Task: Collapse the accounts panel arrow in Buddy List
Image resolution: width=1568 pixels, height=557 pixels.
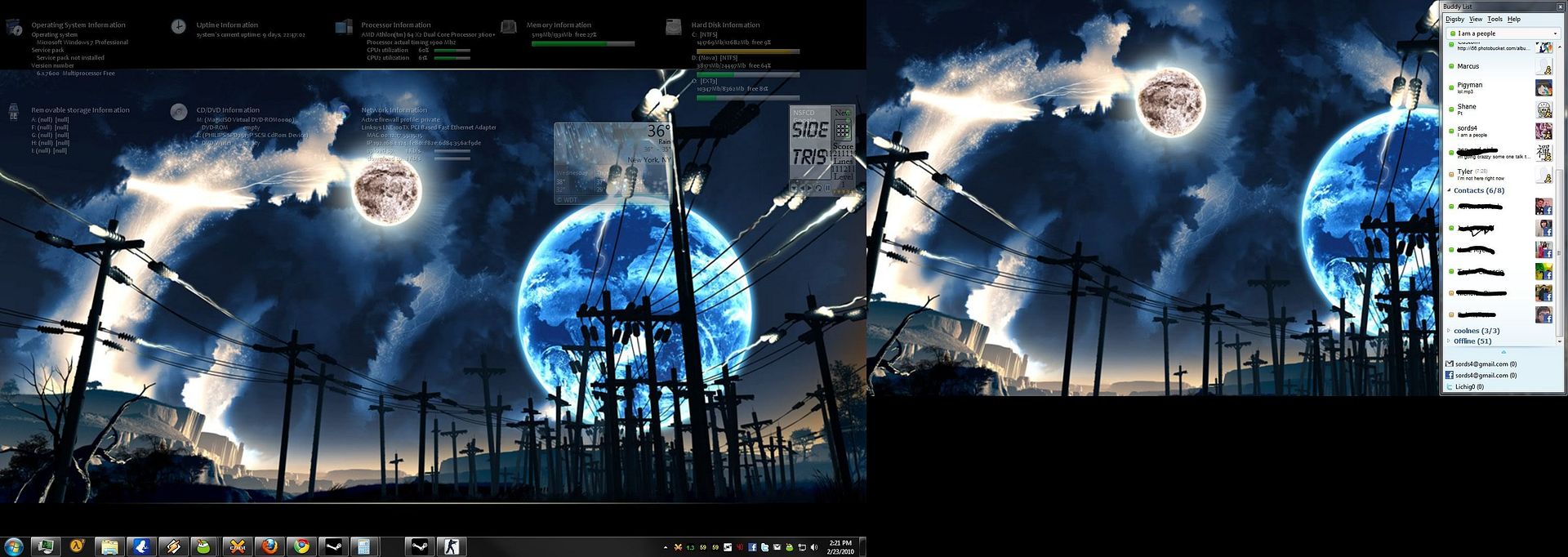Action: [x=1503, y=352]
